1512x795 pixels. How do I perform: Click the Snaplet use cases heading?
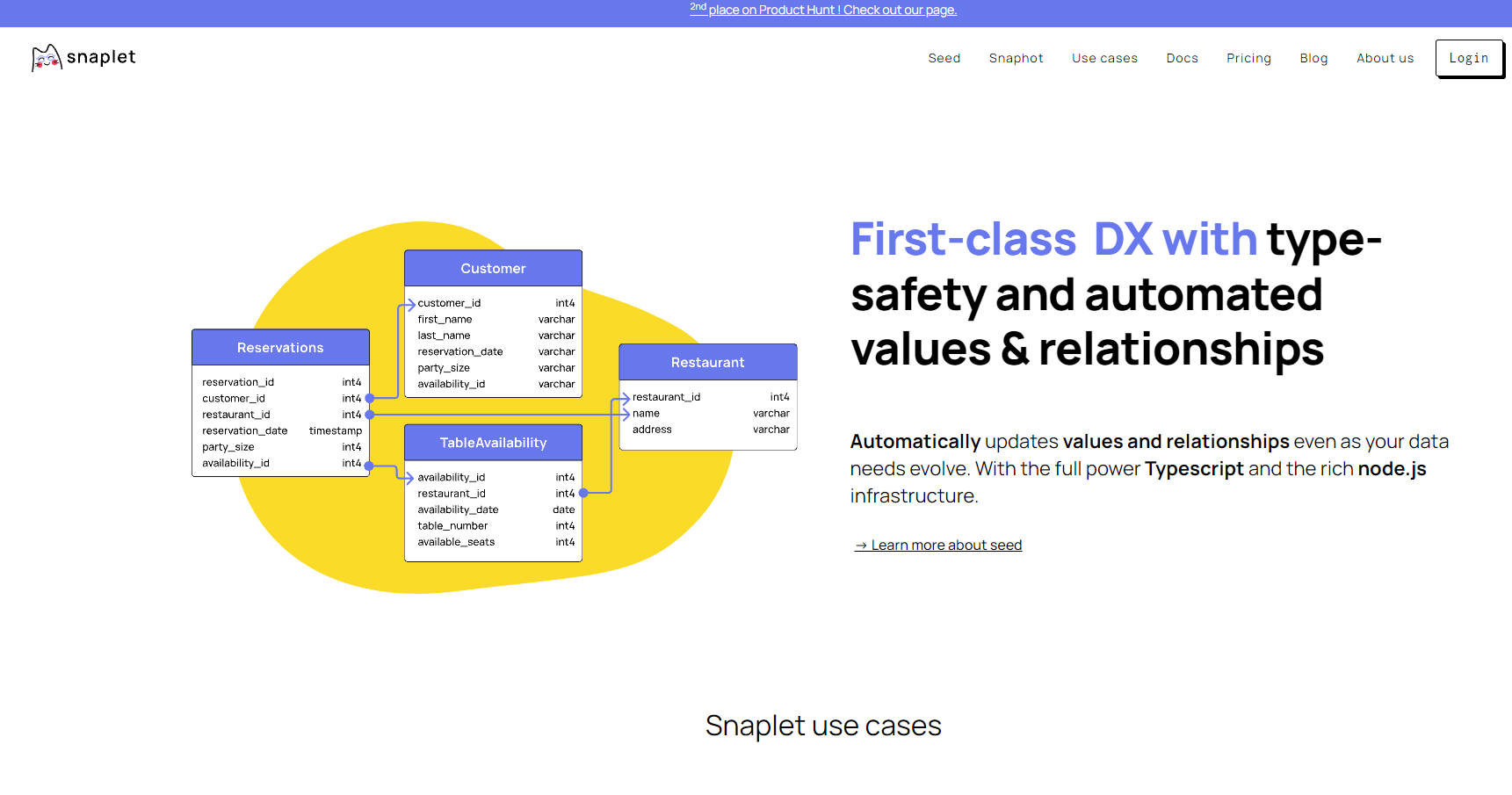[823, 726]
